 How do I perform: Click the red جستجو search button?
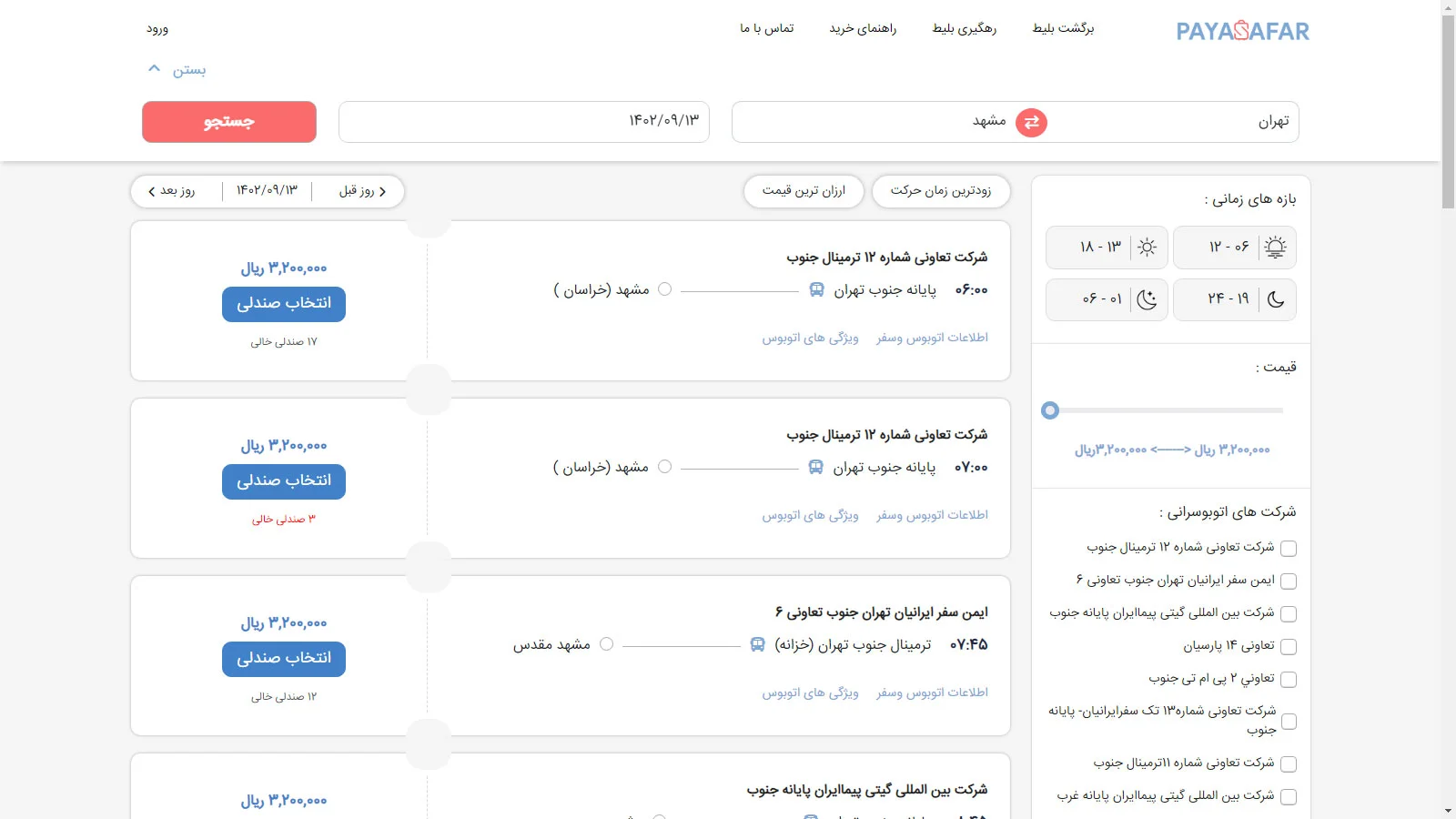229,122
